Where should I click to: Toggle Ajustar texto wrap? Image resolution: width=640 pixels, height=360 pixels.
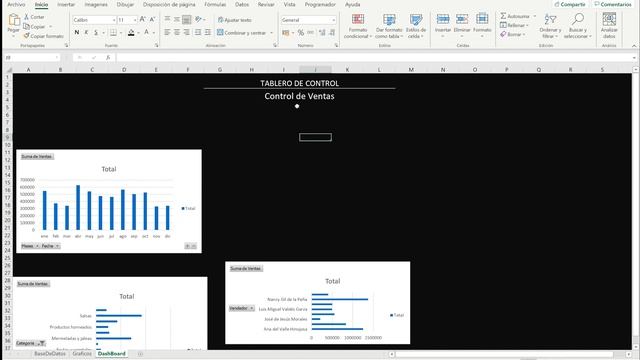coord(235,20)
